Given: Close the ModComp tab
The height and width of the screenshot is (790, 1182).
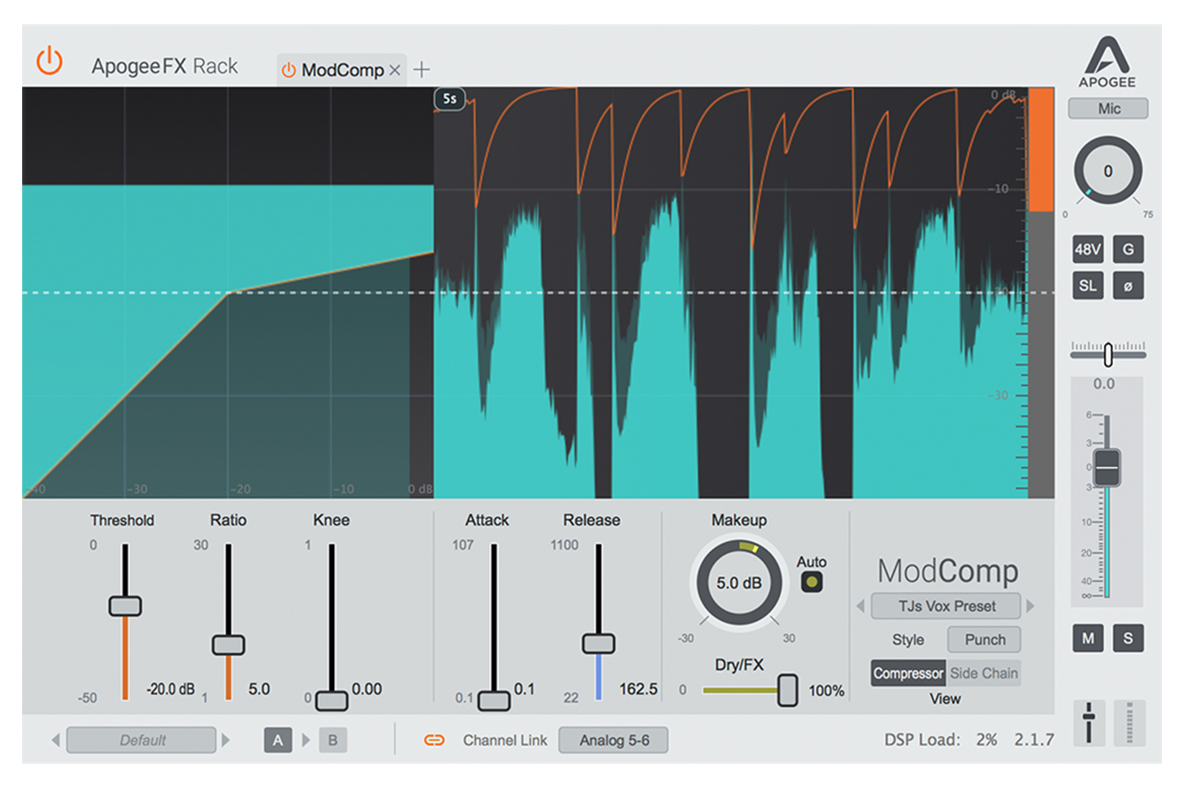Looking at the screenshot, I should click(394, 70).
